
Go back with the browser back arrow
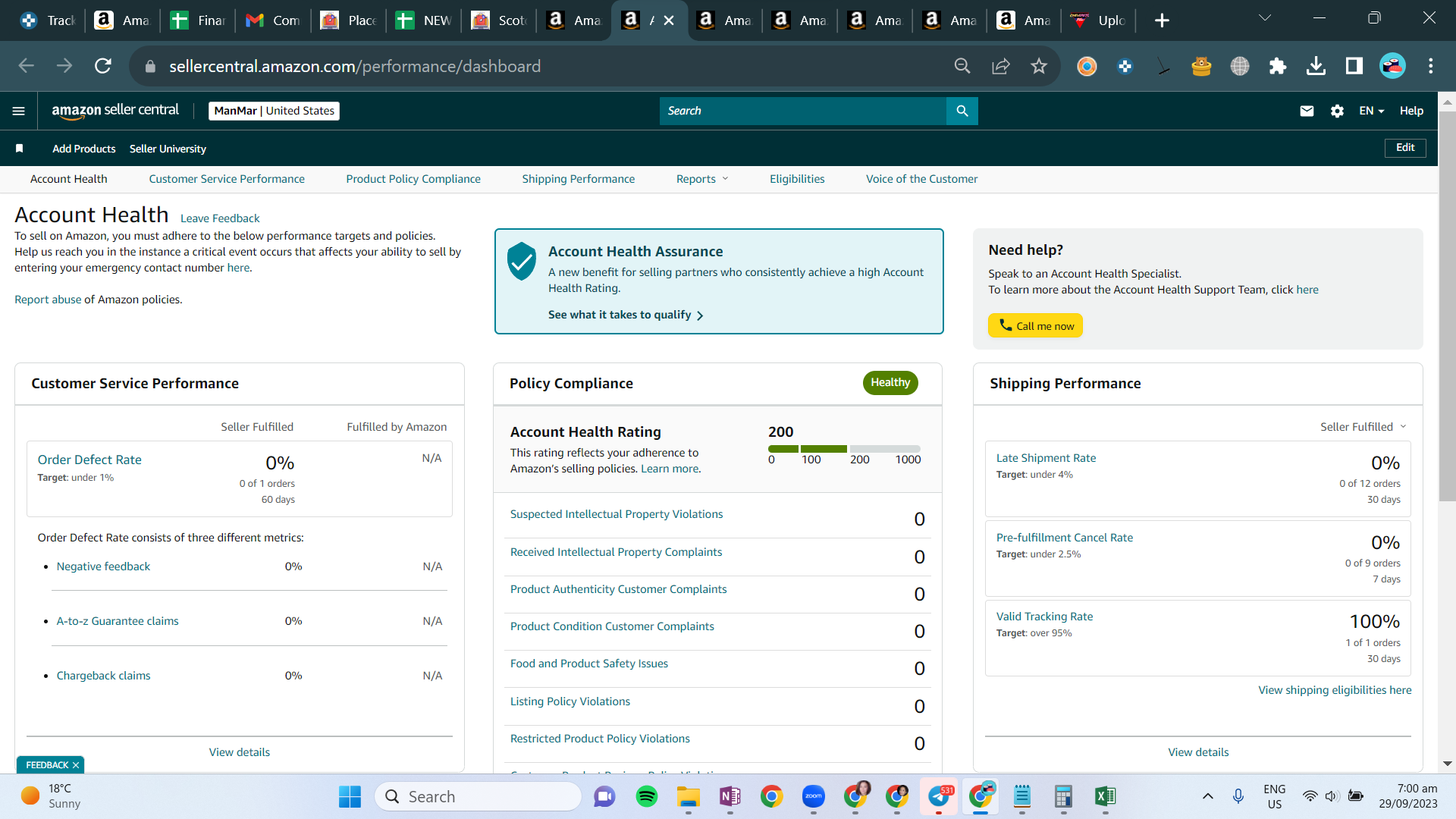pyautogui.click(x=27, y=66)
